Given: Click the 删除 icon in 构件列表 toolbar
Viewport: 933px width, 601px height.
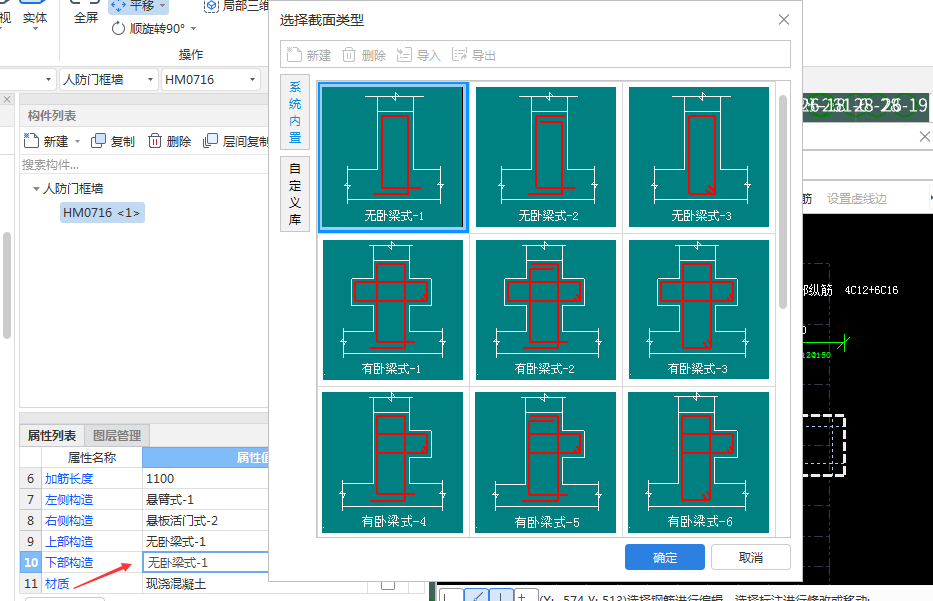Looking at the screenshot, I should (155, 141).
